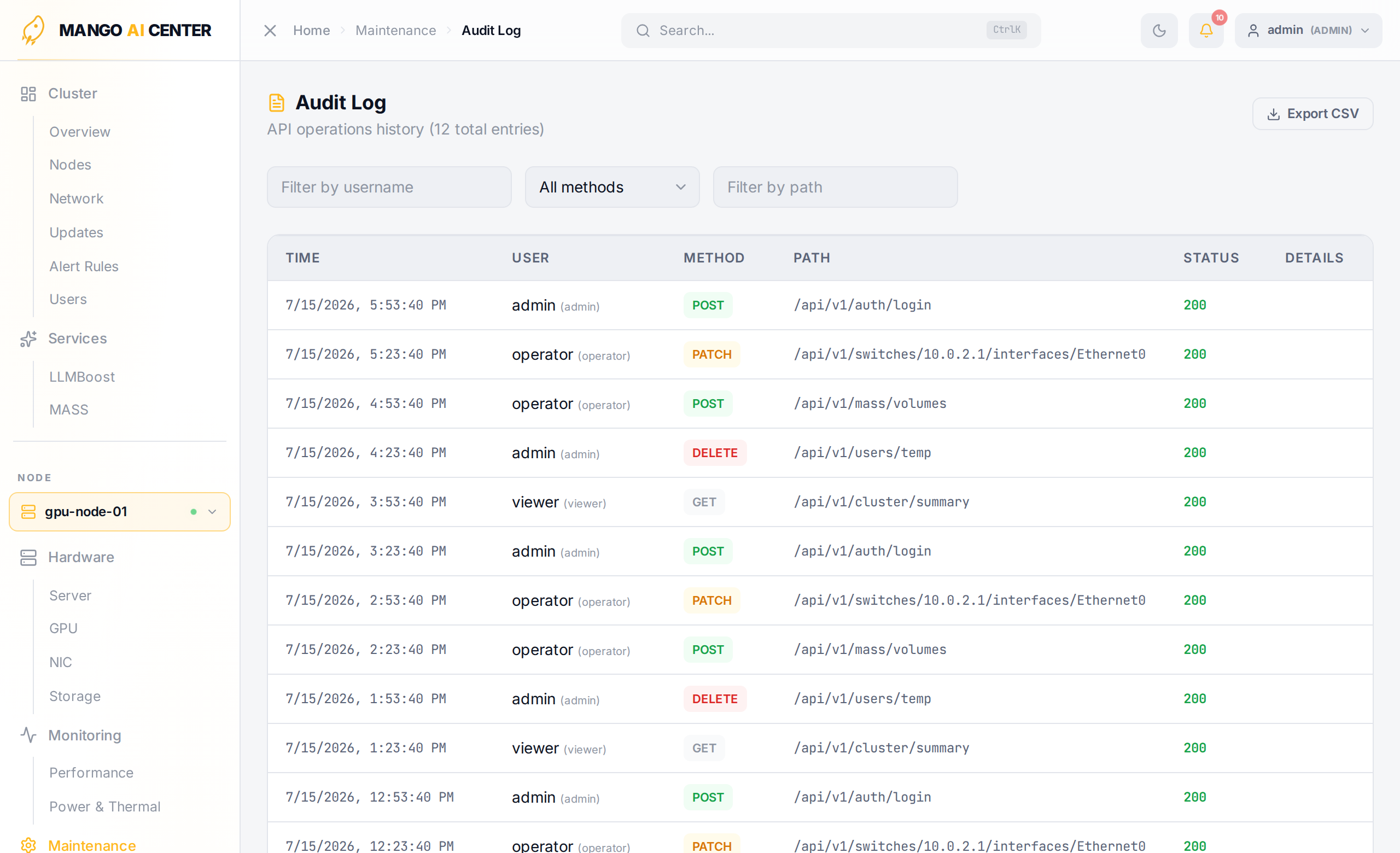Screen dimensions: 1400x853
Task: Toggle dark mode with the moon icon
Action: click(1159, 30)
